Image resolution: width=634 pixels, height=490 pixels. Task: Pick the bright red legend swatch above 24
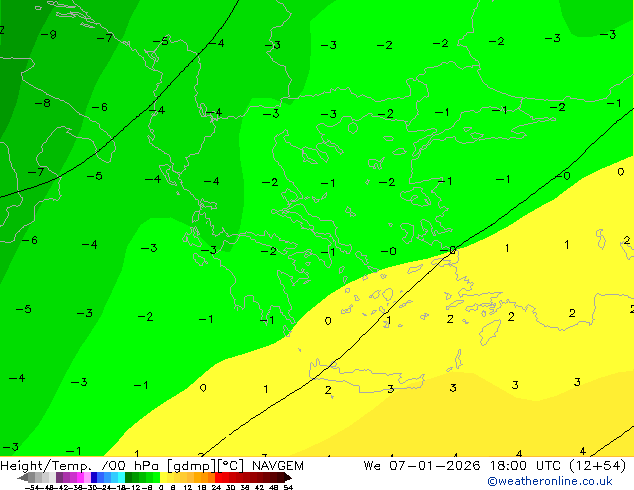click(218, 477)
